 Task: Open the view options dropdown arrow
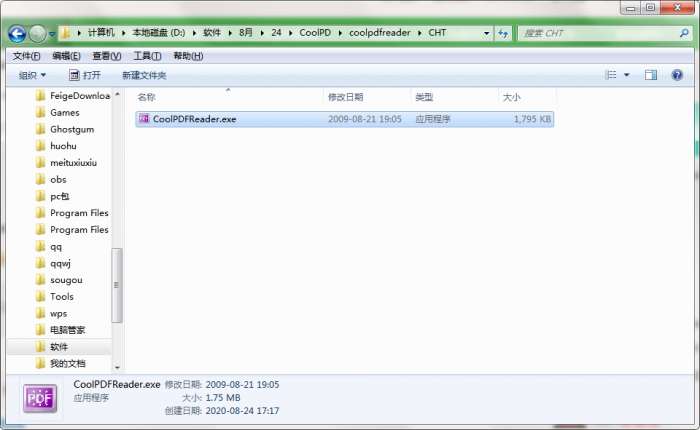627,75
